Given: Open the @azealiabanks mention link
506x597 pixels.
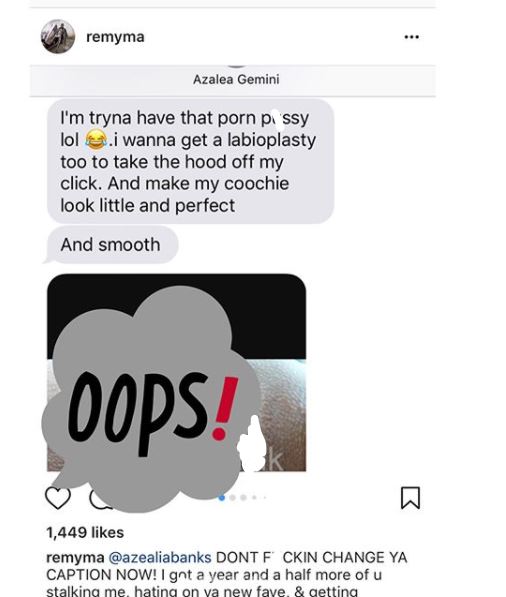Looking at the screenshot, I should (160, 557).
